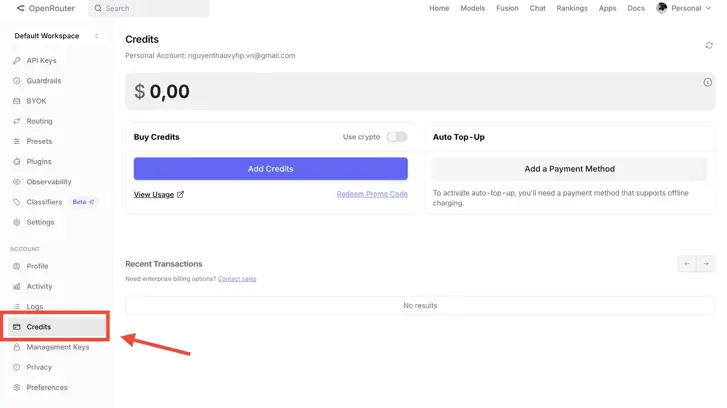Screen dimensions: 727x408
Task: Go to previous transactions page arrow
Action: pyautogui.click(x=687, y=263)
